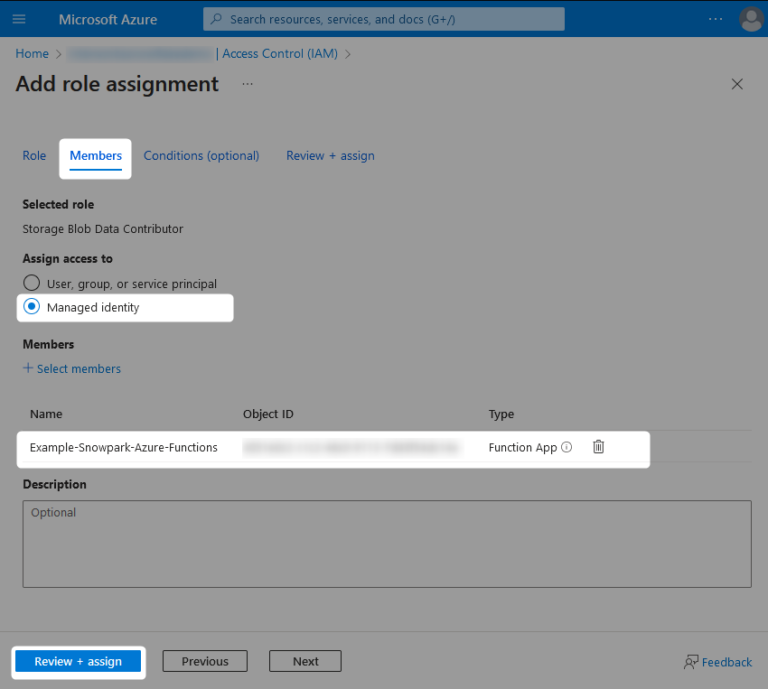This screenshot has height=689, width=768.
Task: Go to the Review + assign tab
Action: [330, 155]
